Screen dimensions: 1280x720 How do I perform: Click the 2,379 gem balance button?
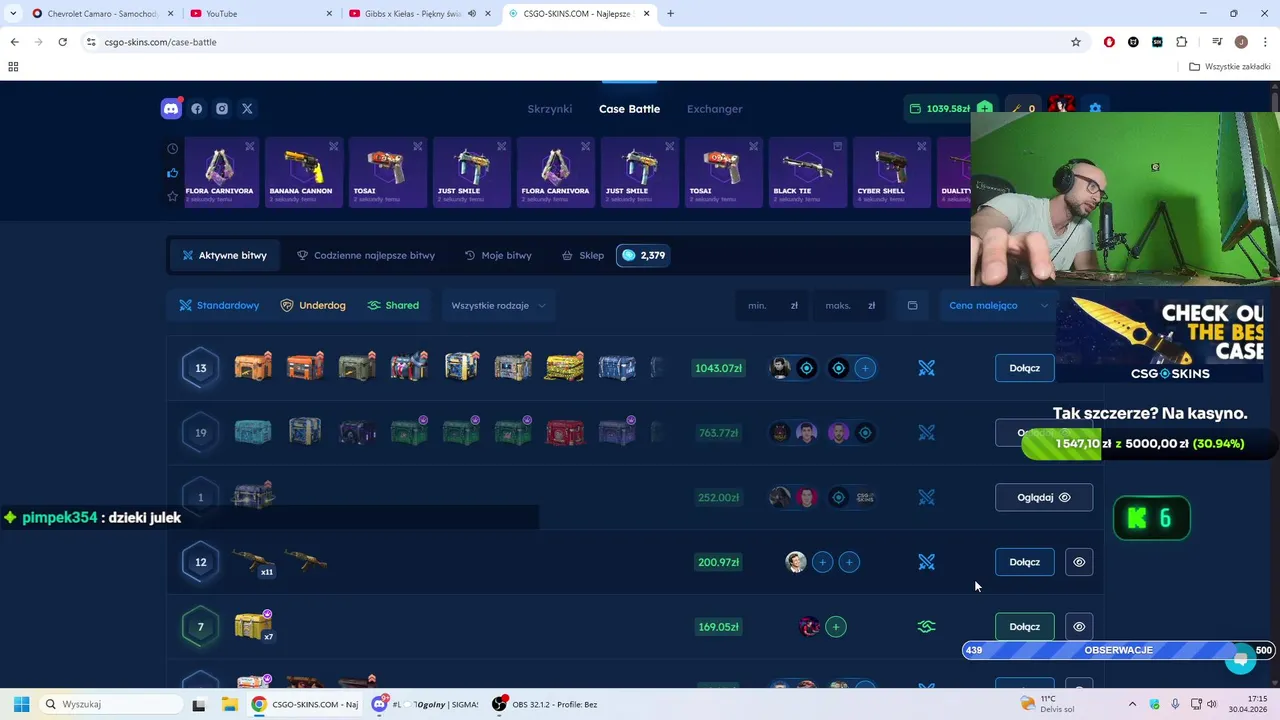coord(643,255)
